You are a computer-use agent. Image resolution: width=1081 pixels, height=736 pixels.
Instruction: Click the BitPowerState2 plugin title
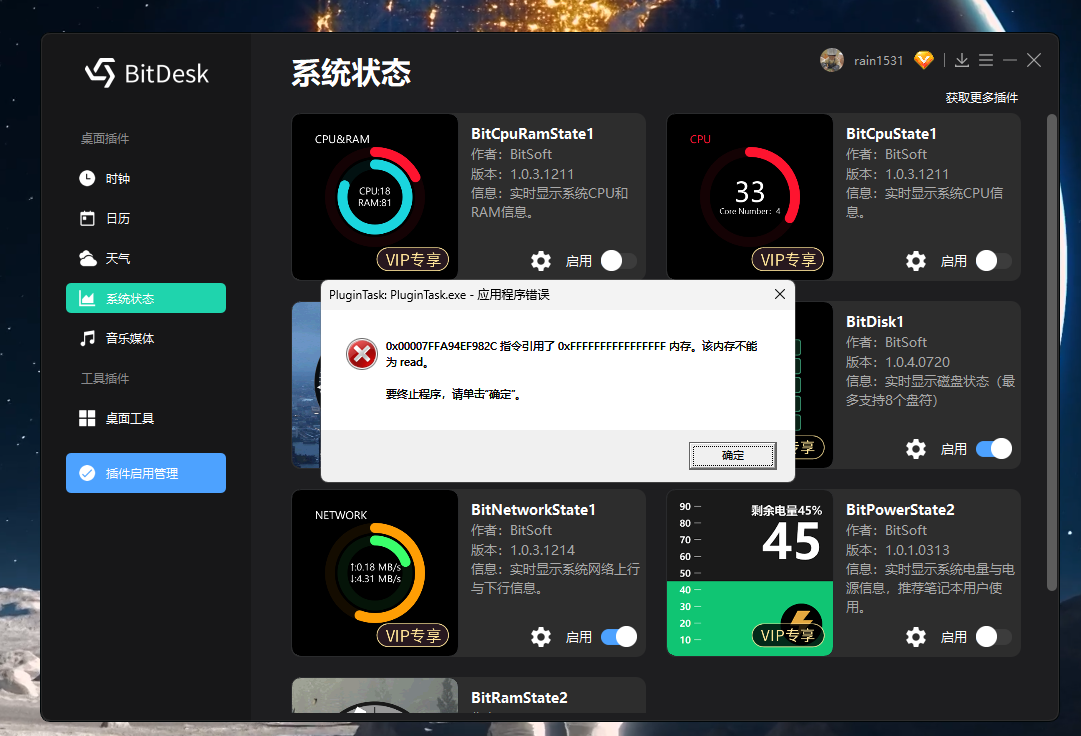[x=900, y=510]
